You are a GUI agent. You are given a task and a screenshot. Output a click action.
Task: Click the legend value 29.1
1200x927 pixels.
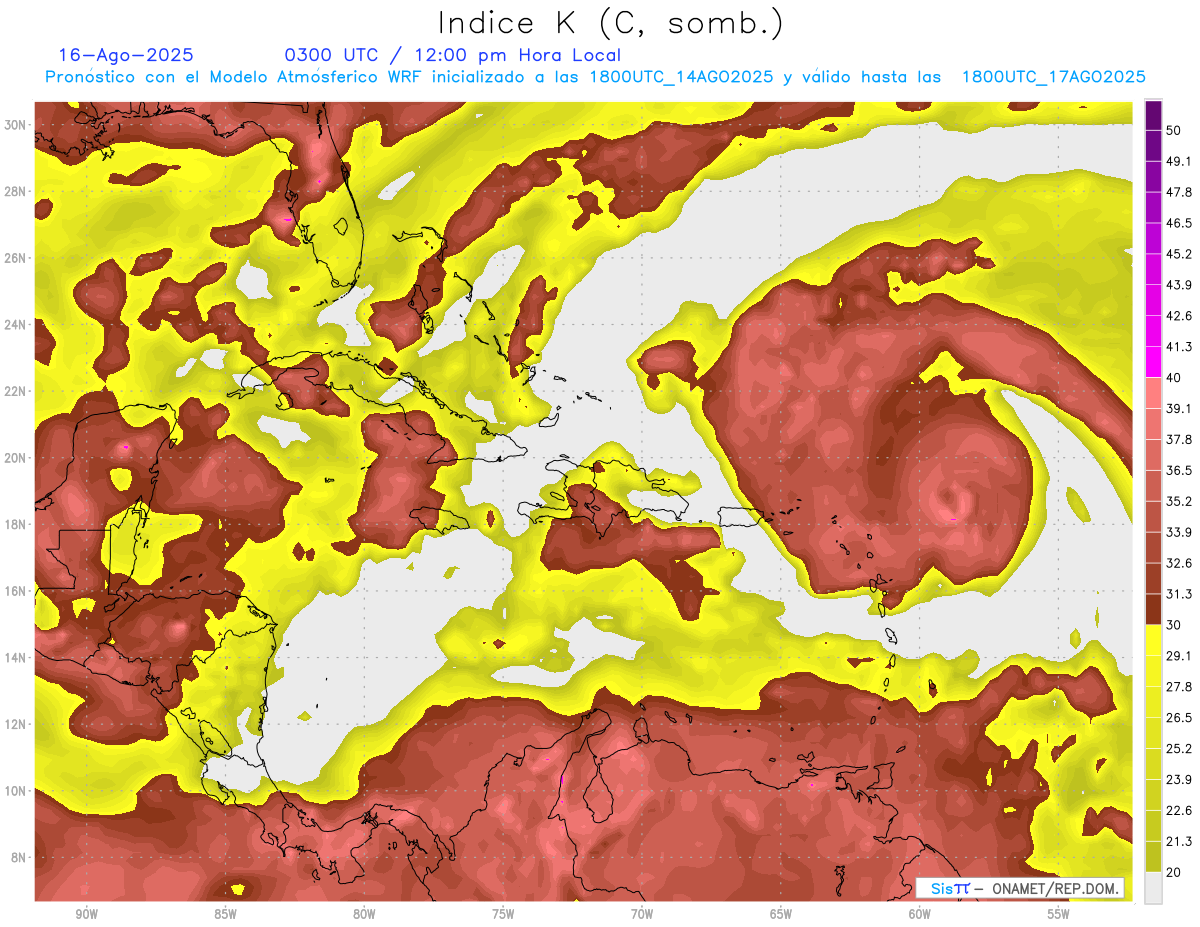click(1179, 656)
